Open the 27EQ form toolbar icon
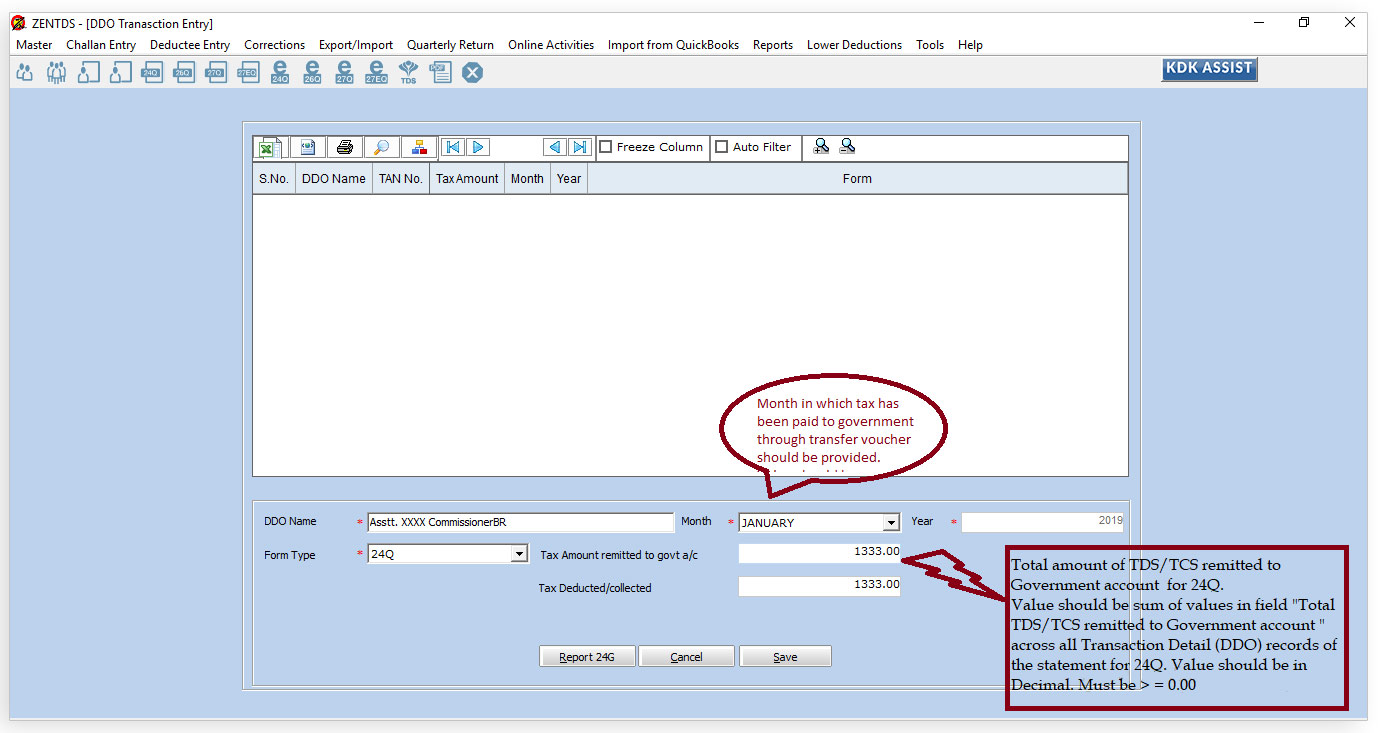1378x733 pixels. pyautogui.click(x=247, y=72)
